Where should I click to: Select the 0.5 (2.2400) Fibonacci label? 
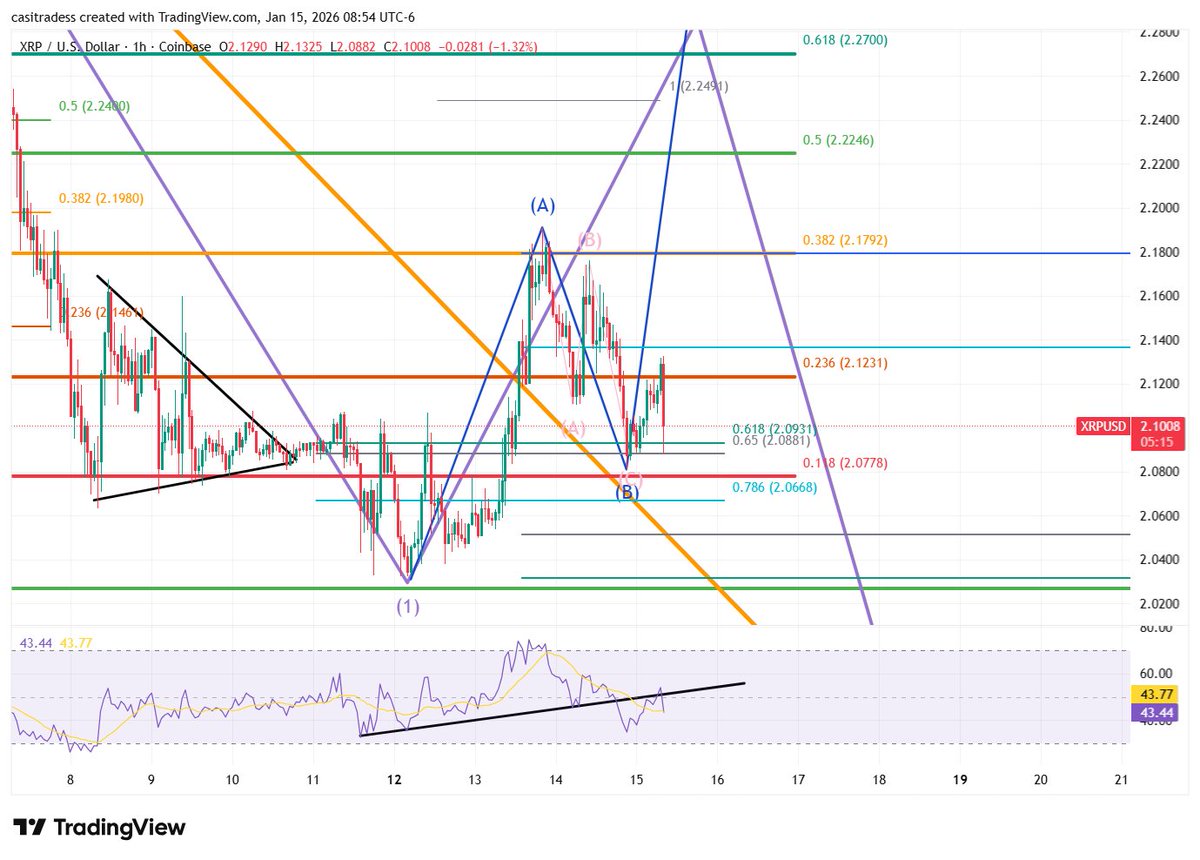(x=94, y=106)
